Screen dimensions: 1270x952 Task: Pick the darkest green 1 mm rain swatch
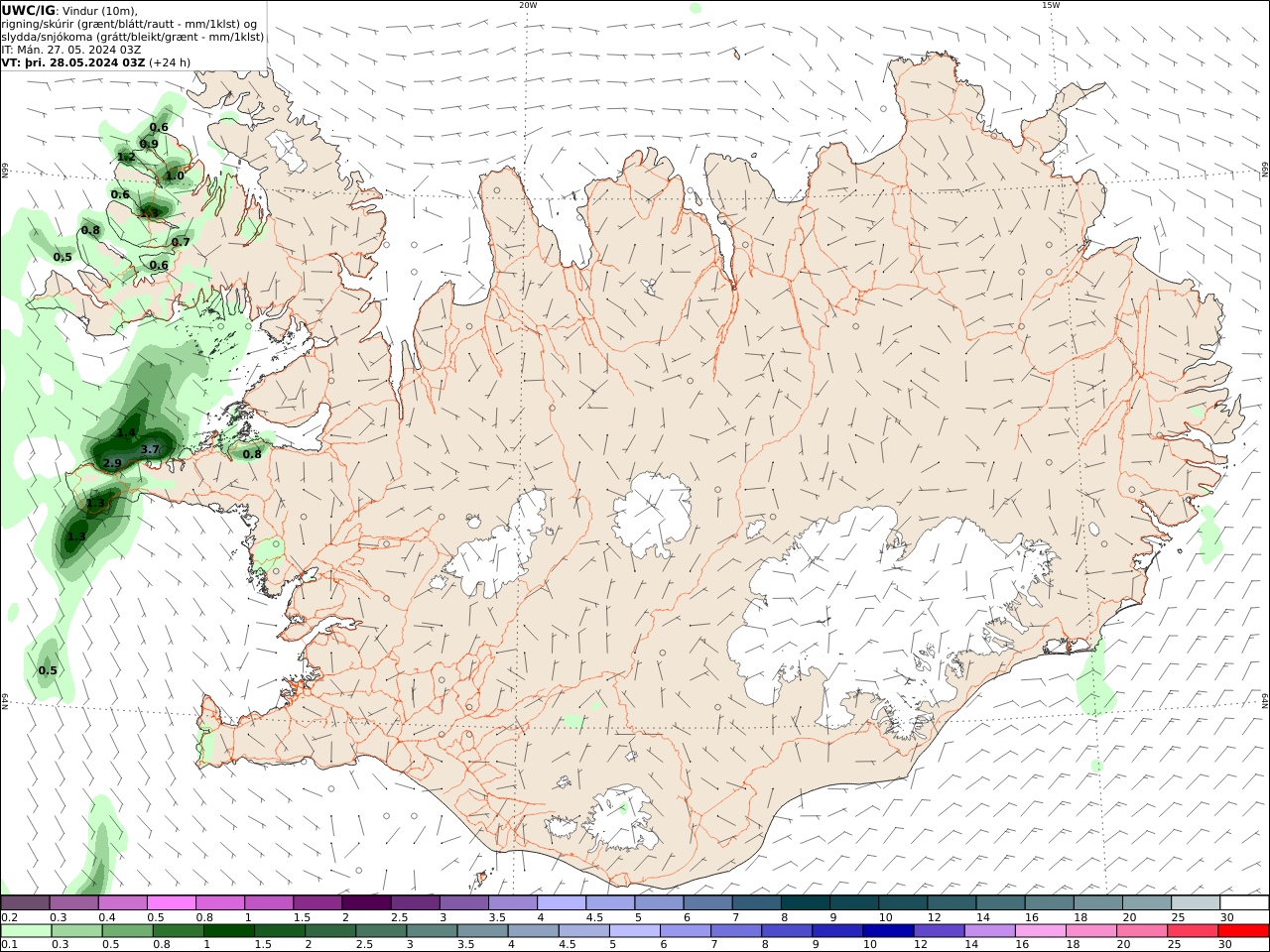click(x=227, y=931)
